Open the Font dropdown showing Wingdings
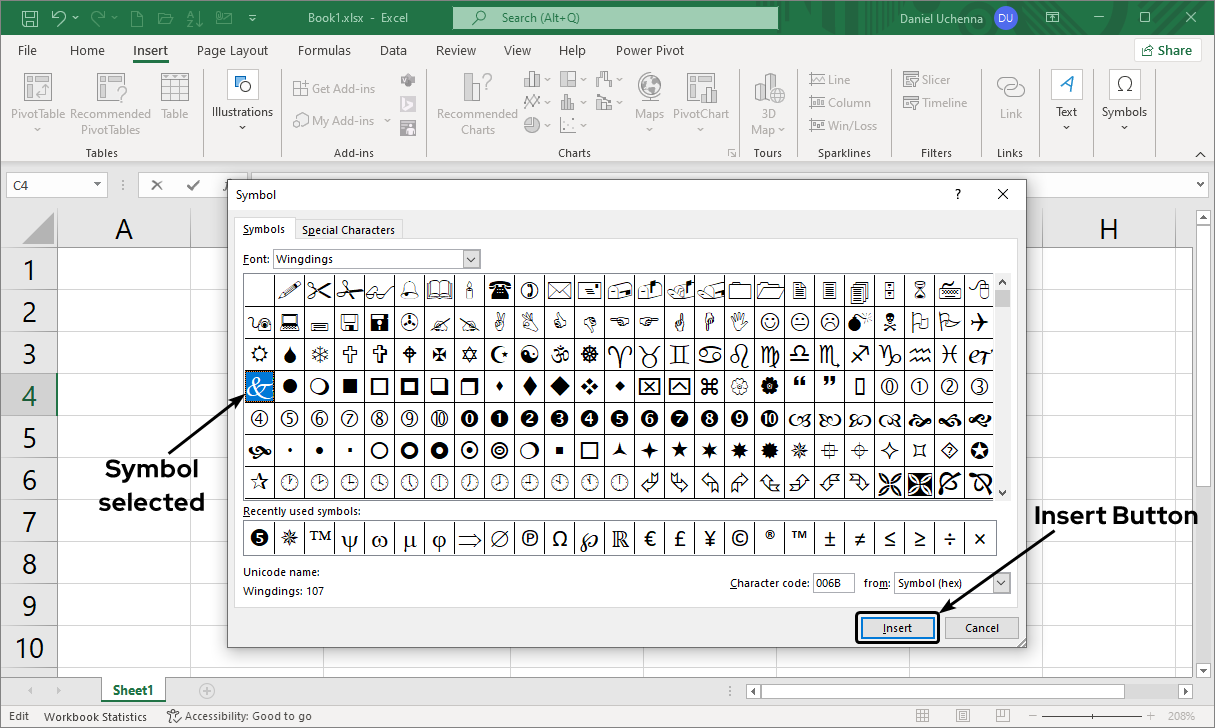 471,259
